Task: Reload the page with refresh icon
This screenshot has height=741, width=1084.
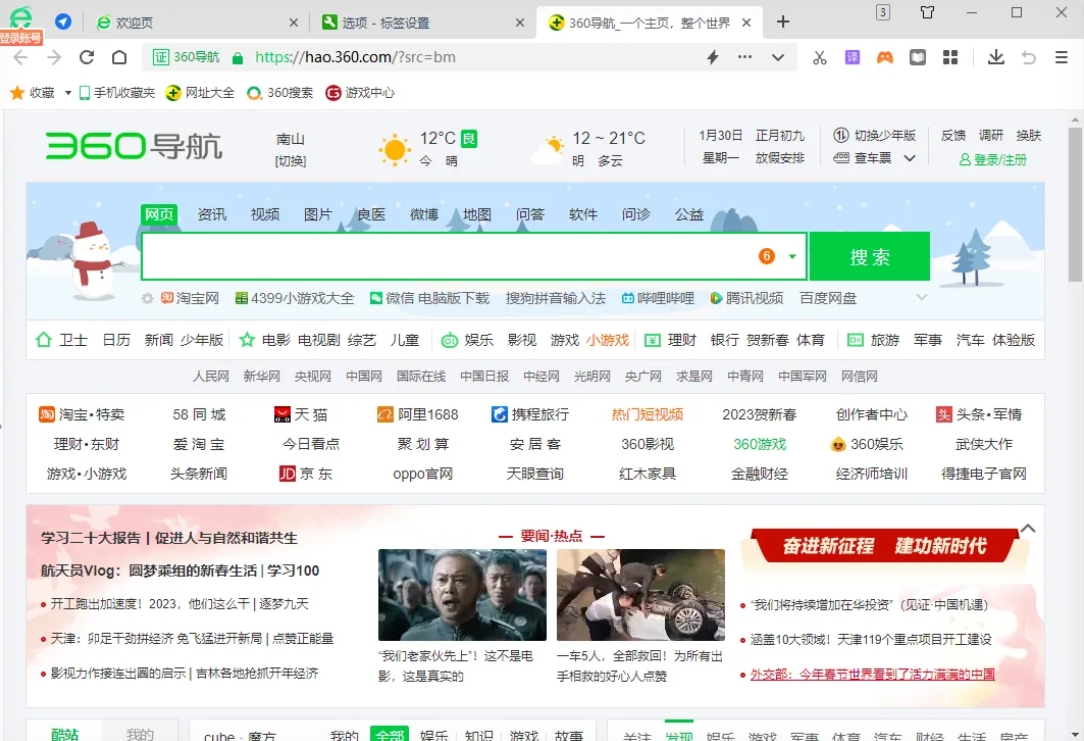Action: (x=87, y=58)
